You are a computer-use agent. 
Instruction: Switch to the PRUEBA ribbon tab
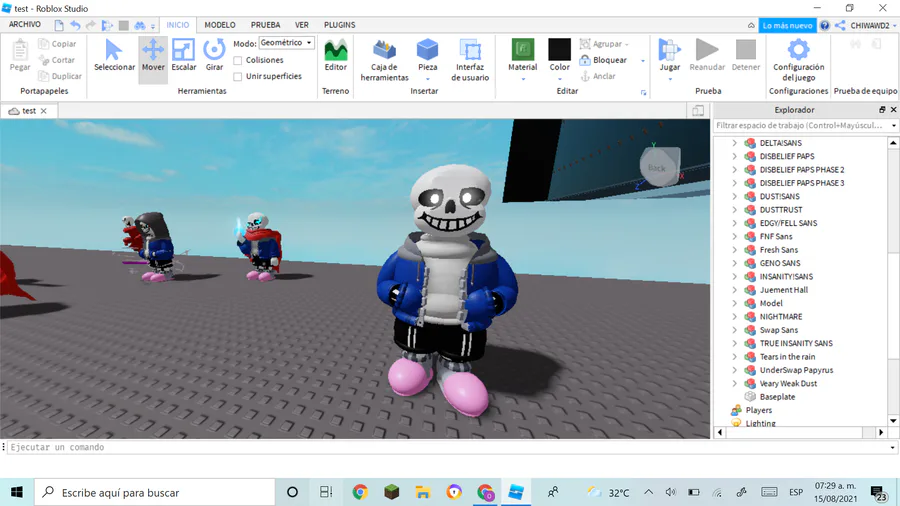265,25
